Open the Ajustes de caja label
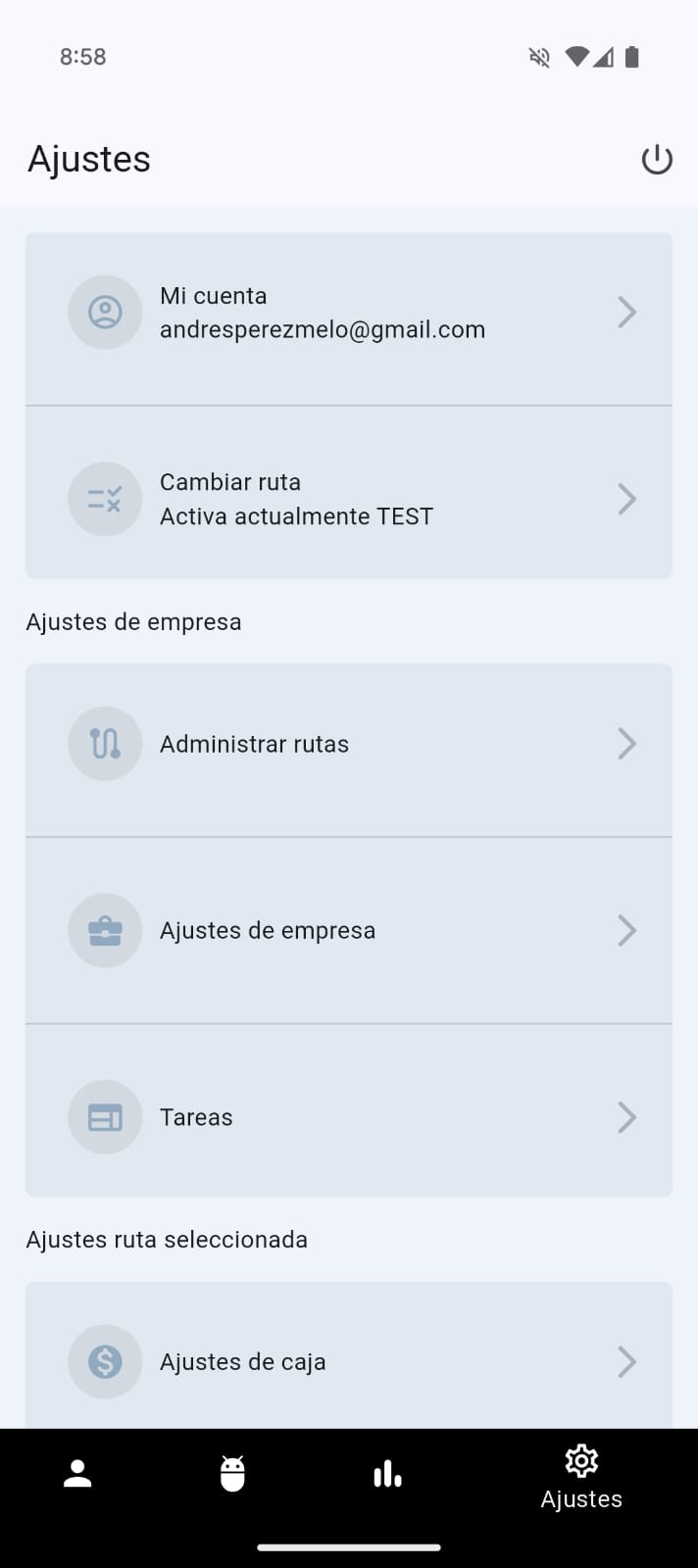Image resolution: width=698 pixels, height=1568 pixels. [243, 1362]
